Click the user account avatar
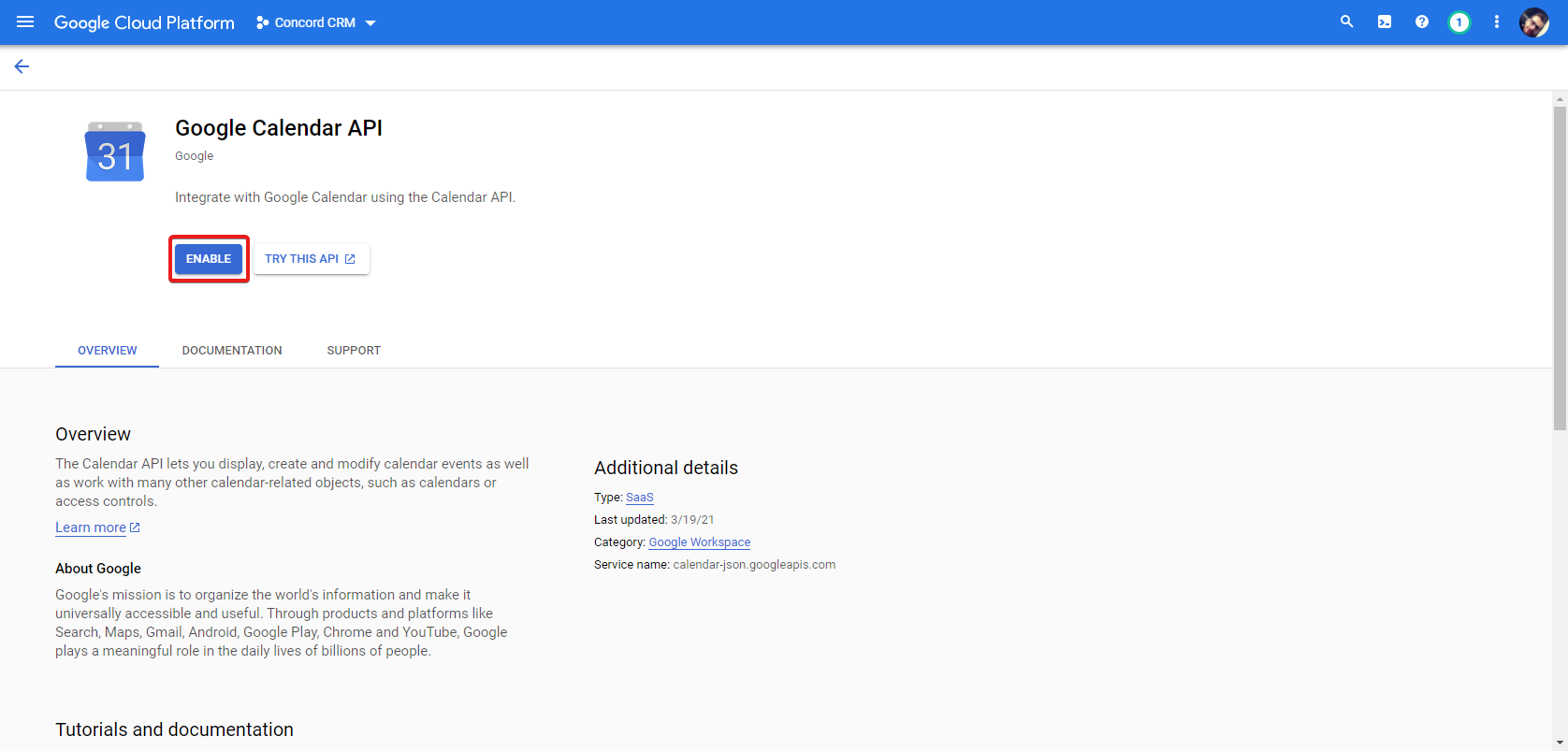This screenshot has height=751, width=1568. click(x=1533, y=22)
